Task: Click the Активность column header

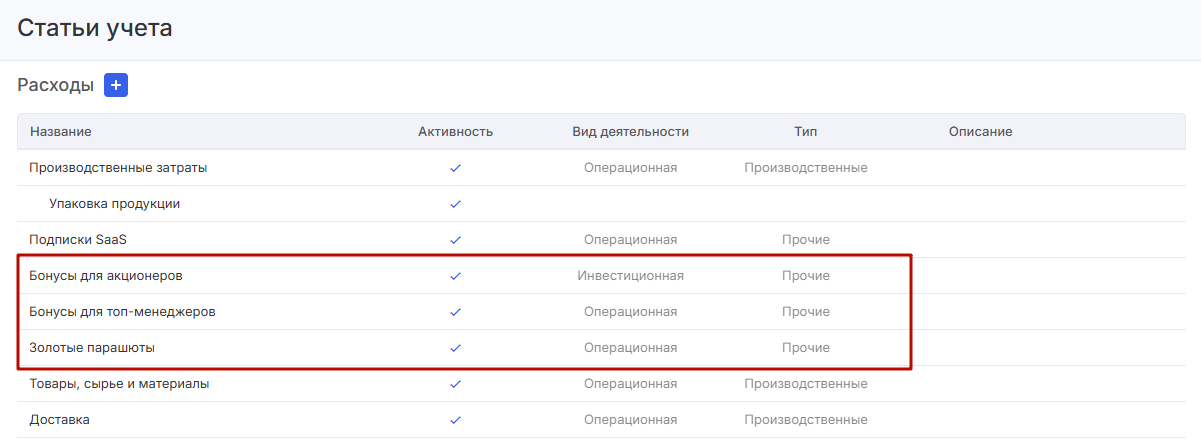Action: point(455,132)
